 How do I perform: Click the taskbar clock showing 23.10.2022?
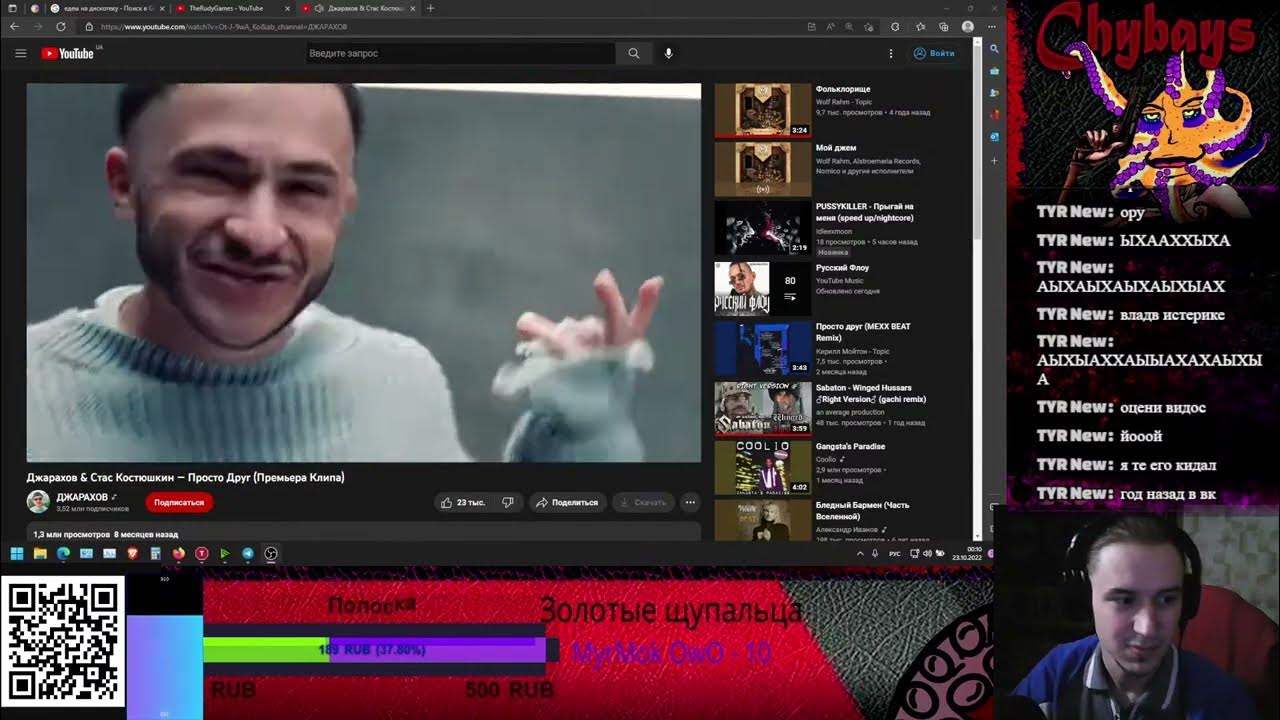(967, 553)
